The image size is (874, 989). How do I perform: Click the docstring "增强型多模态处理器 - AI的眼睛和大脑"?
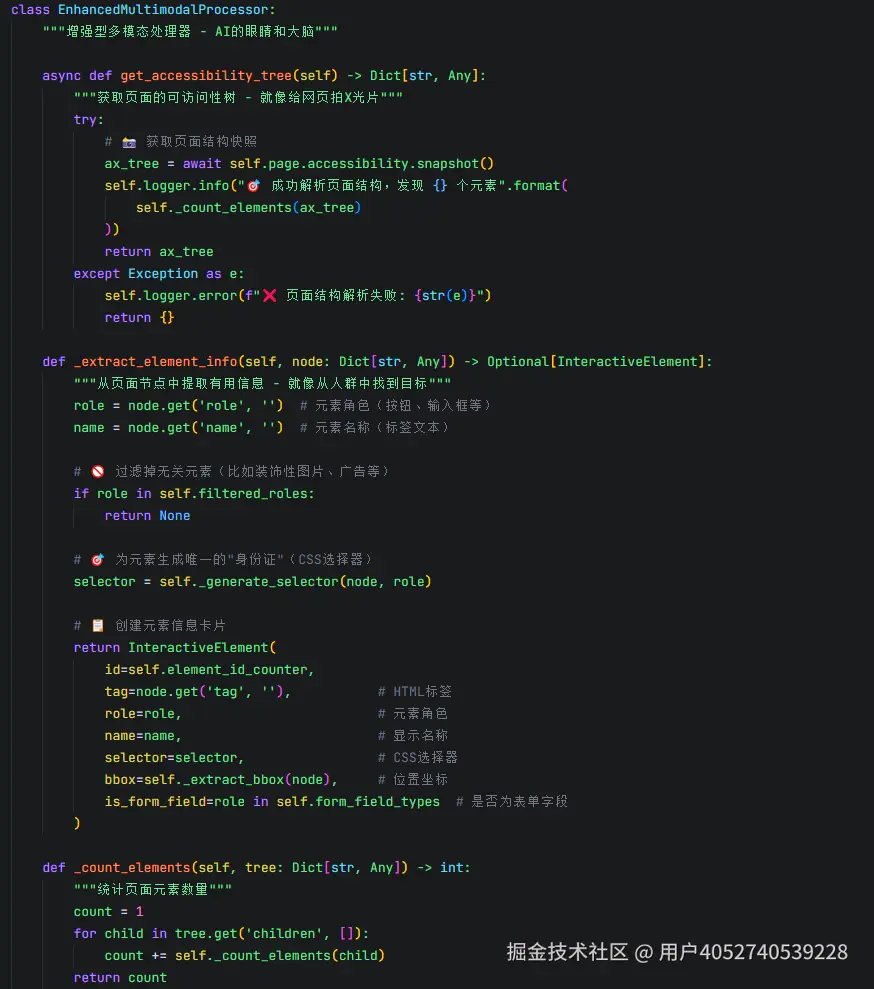coord(190,32)
